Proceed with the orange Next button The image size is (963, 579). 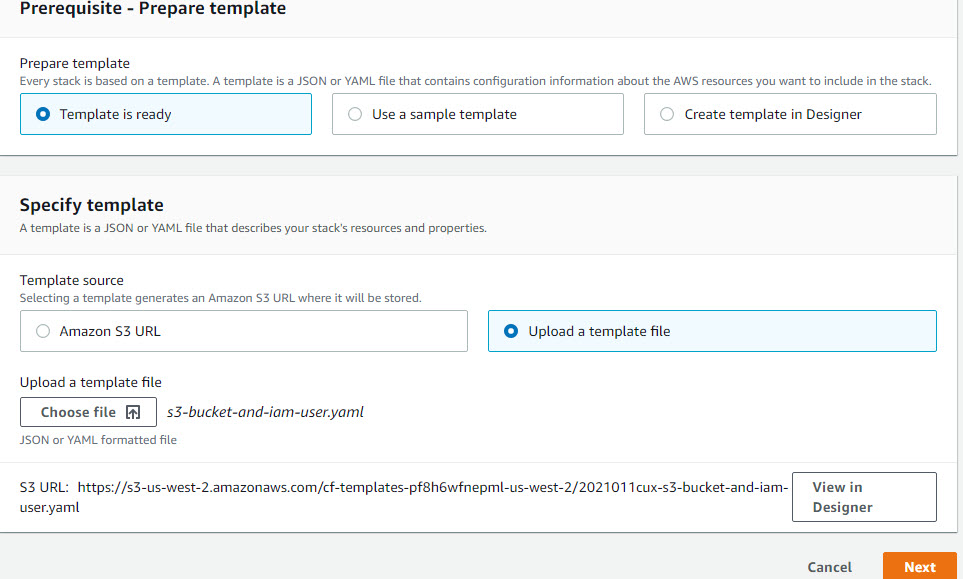(919, 566)
